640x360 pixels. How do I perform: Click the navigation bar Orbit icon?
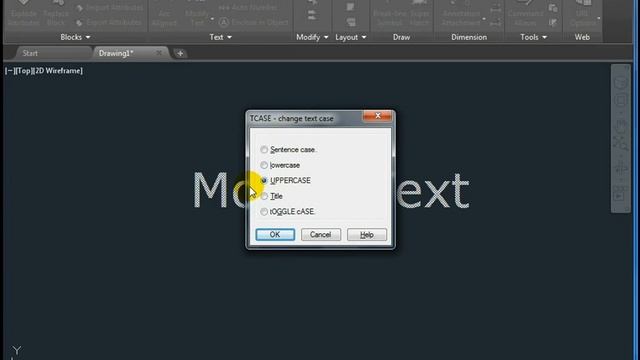(621, 169)
